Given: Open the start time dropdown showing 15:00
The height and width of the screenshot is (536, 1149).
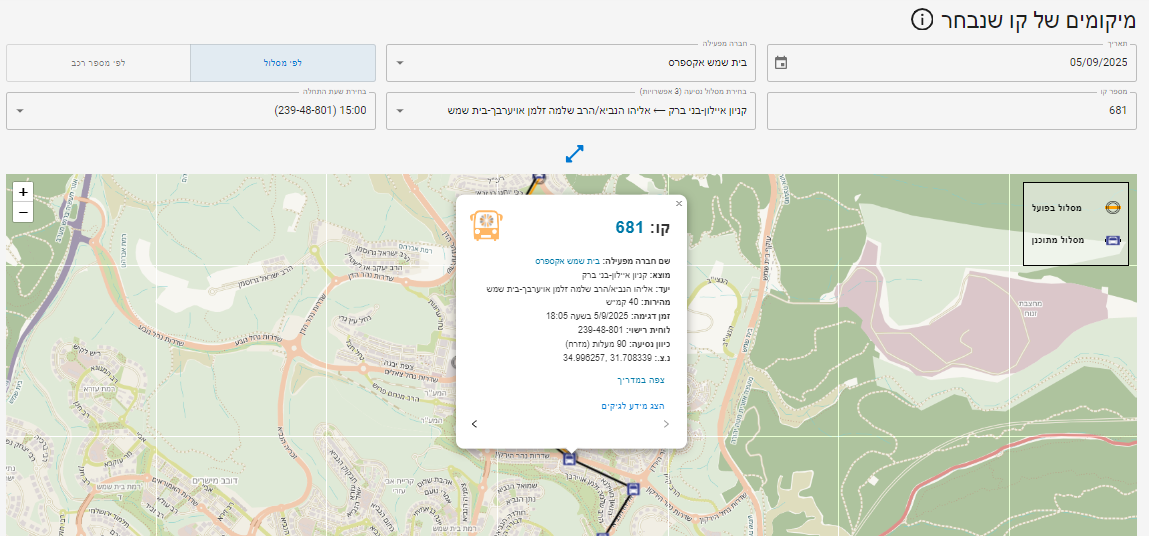Looking at the screenshot, I should tap(191, 111).
